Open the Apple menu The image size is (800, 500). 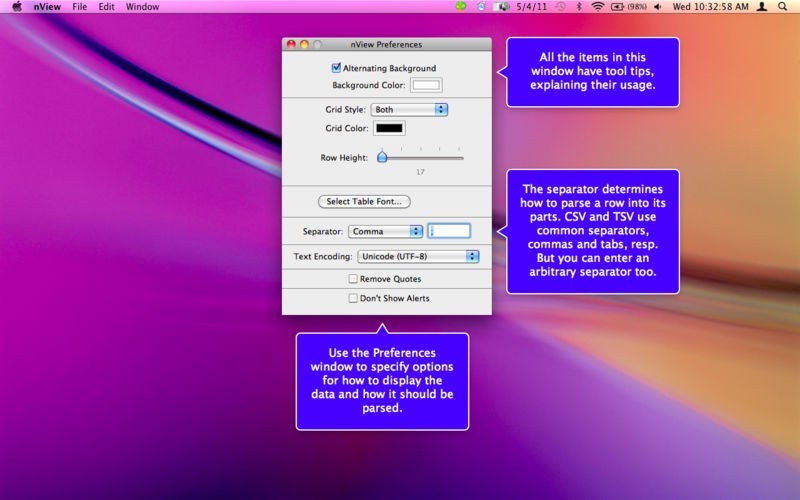17,7
